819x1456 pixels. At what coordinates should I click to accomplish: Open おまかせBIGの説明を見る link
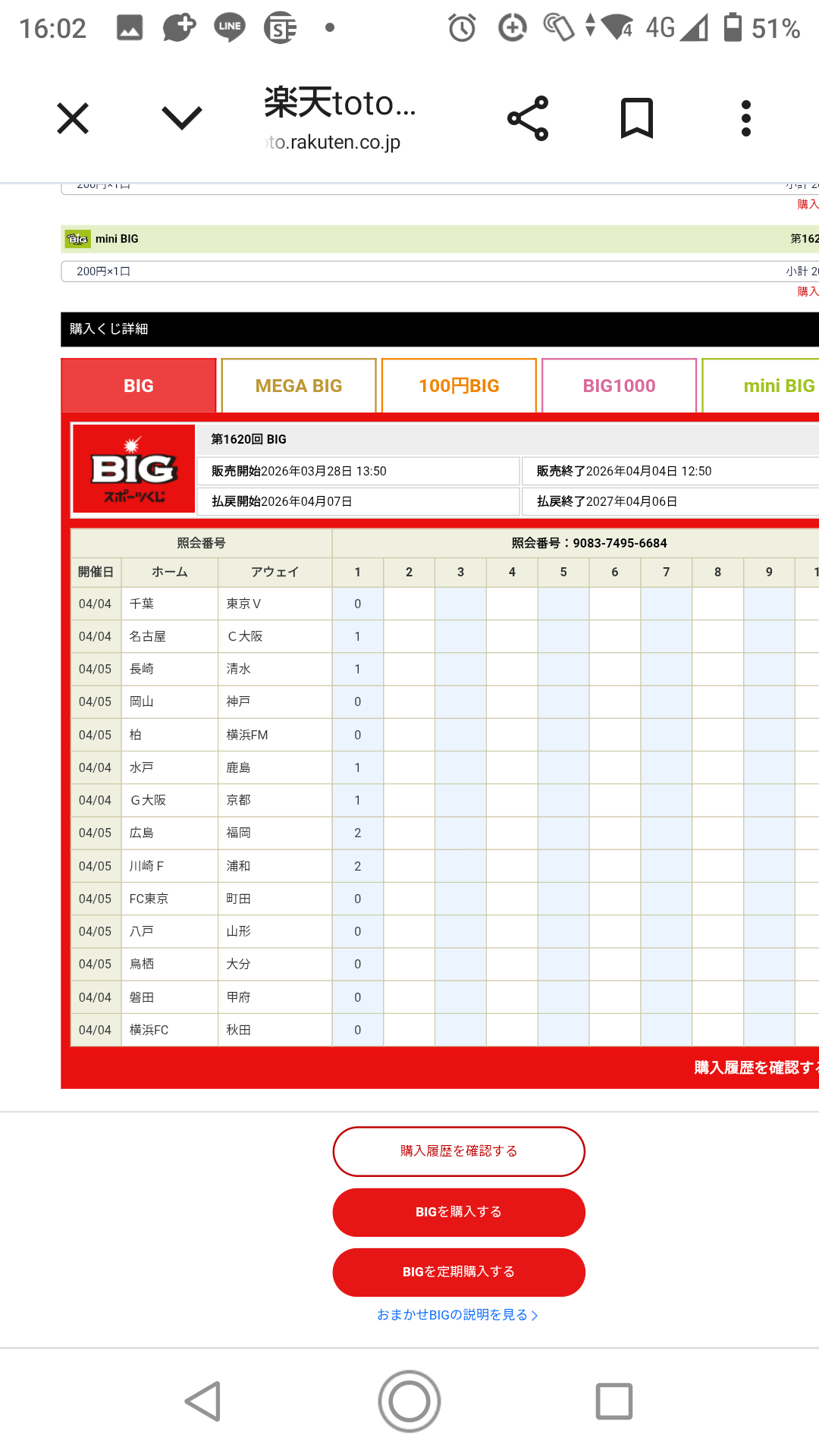click(x=457, y=1315)
